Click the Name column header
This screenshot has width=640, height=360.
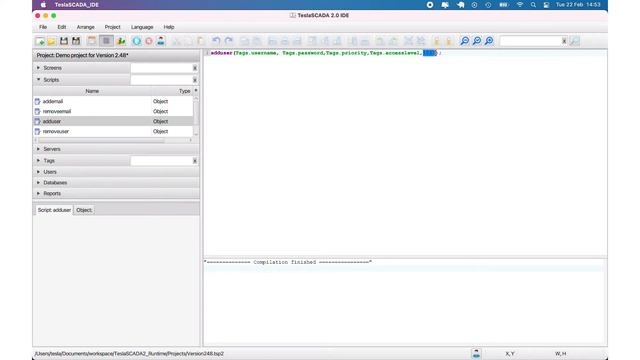(x=92, y=91)
